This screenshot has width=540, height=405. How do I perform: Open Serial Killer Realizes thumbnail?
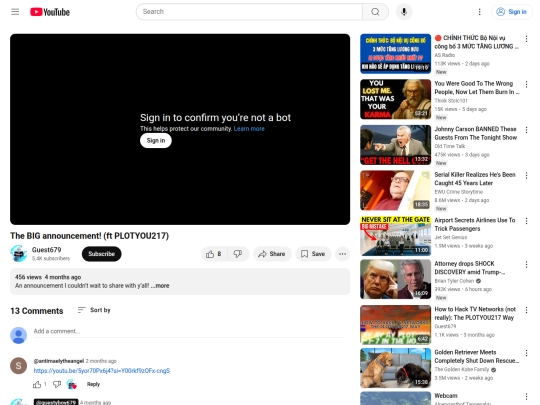[x=395, y=190]
